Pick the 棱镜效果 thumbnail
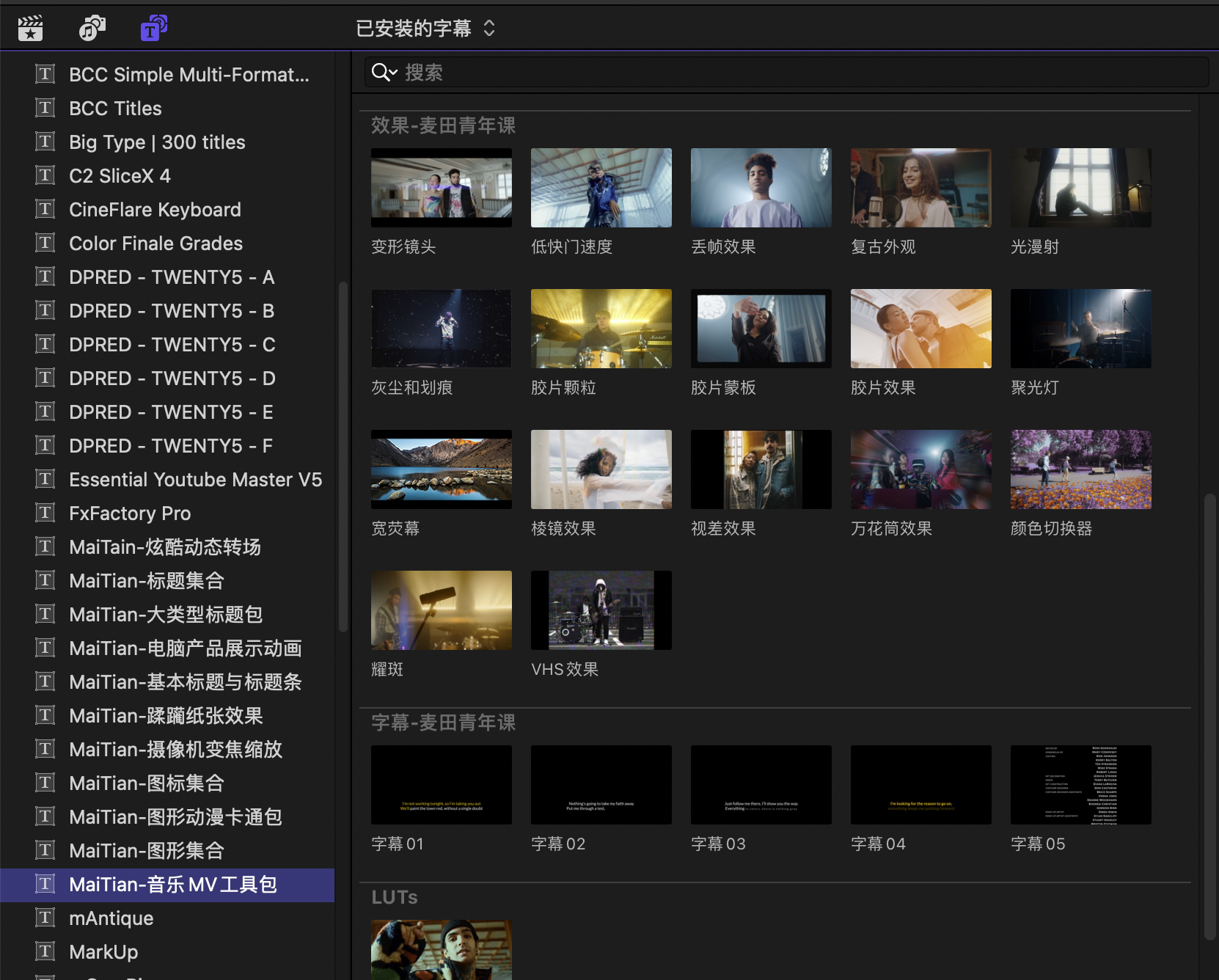The height and width of the screenshot is (980, 1219). [601, 469]
